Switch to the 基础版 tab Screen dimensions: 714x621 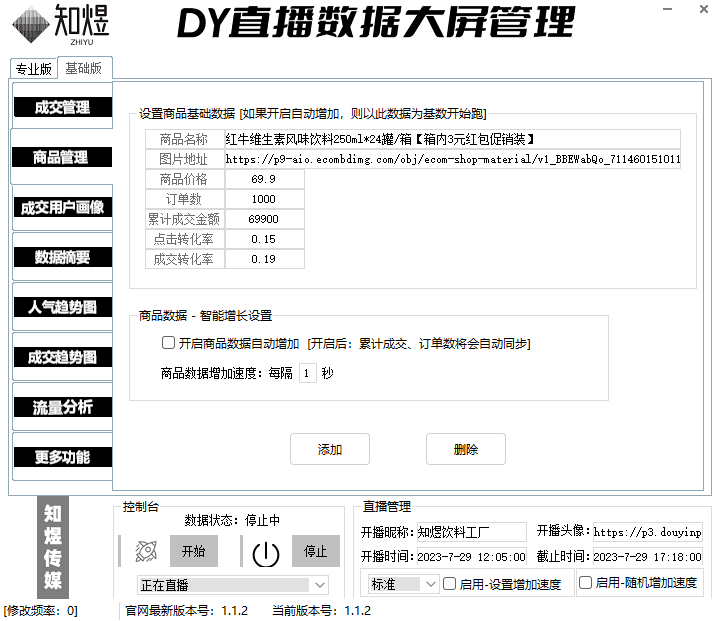(x=84, y=68)
